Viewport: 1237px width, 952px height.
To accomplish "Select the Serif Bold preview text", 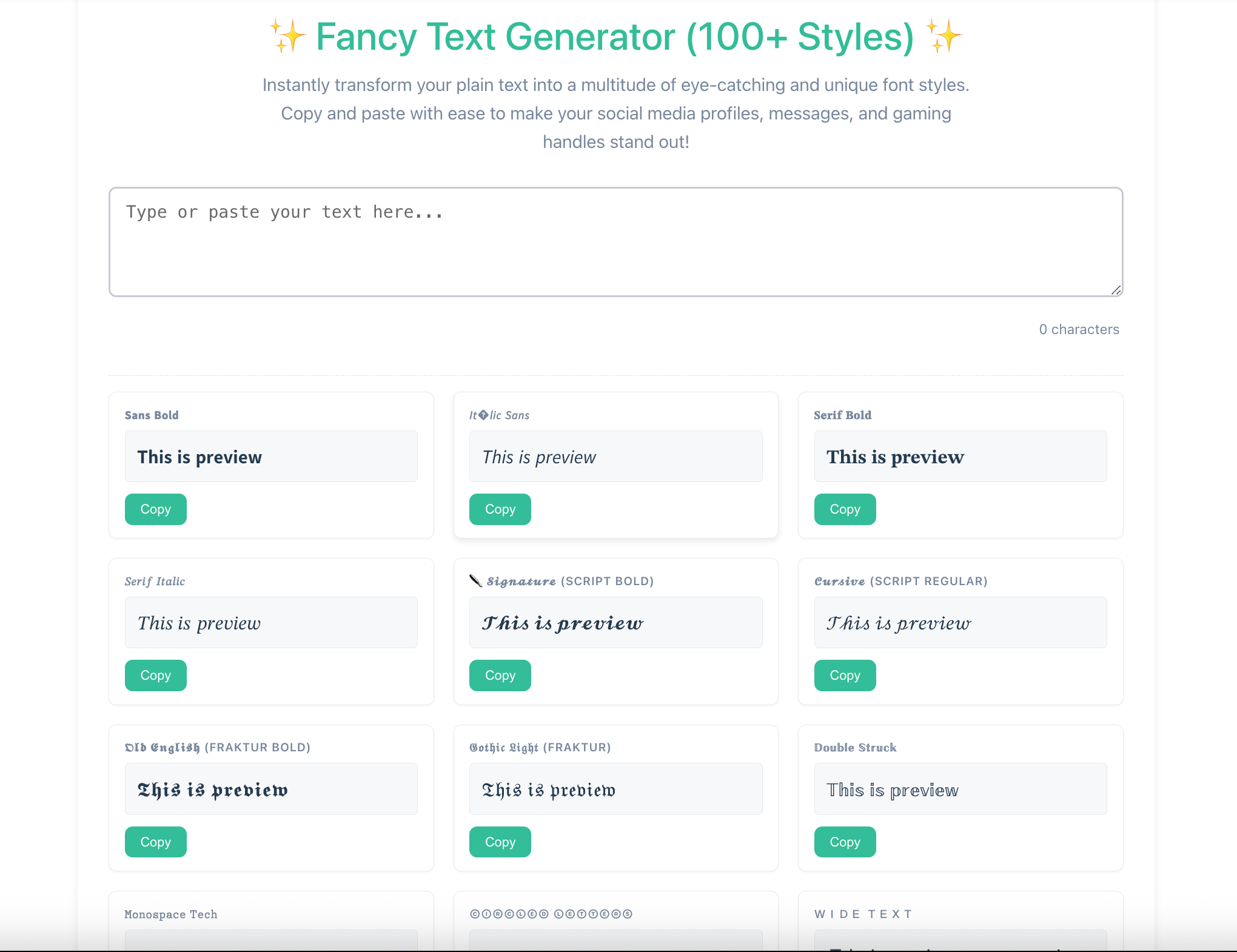I will click(895, 457).
